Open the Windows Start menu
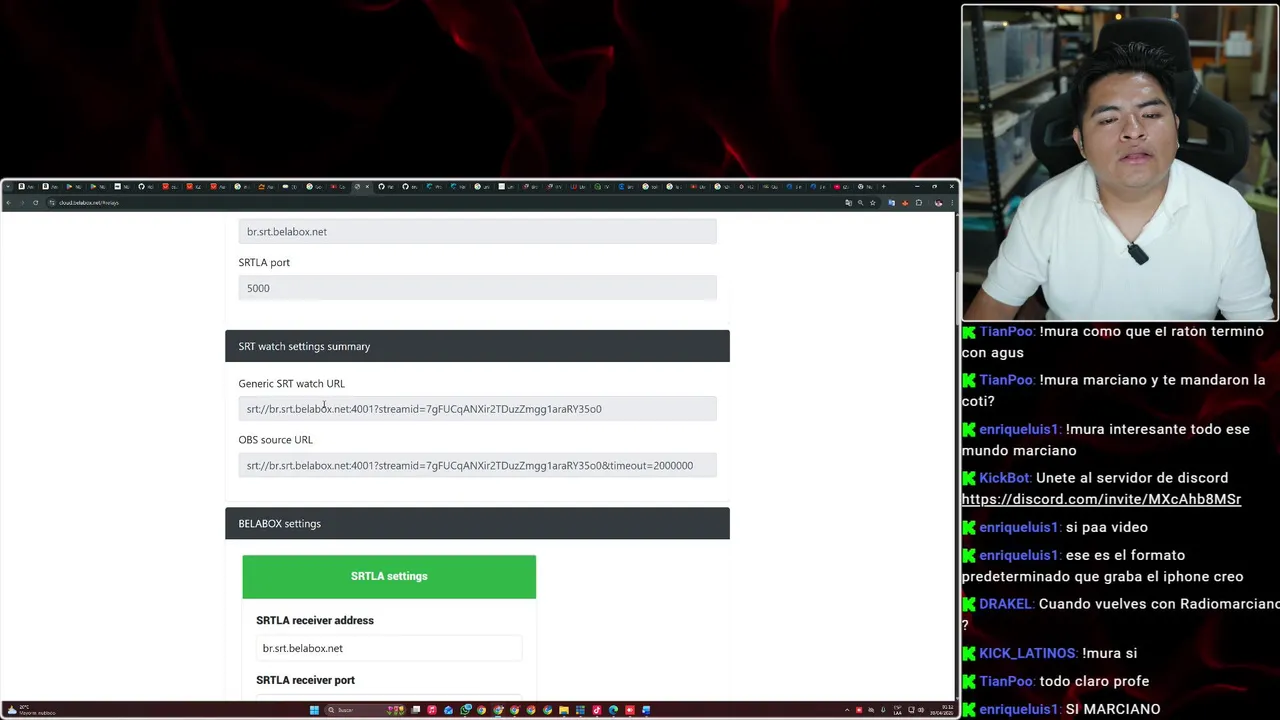This screenshot has width=1280, height=720. (314, 710)
